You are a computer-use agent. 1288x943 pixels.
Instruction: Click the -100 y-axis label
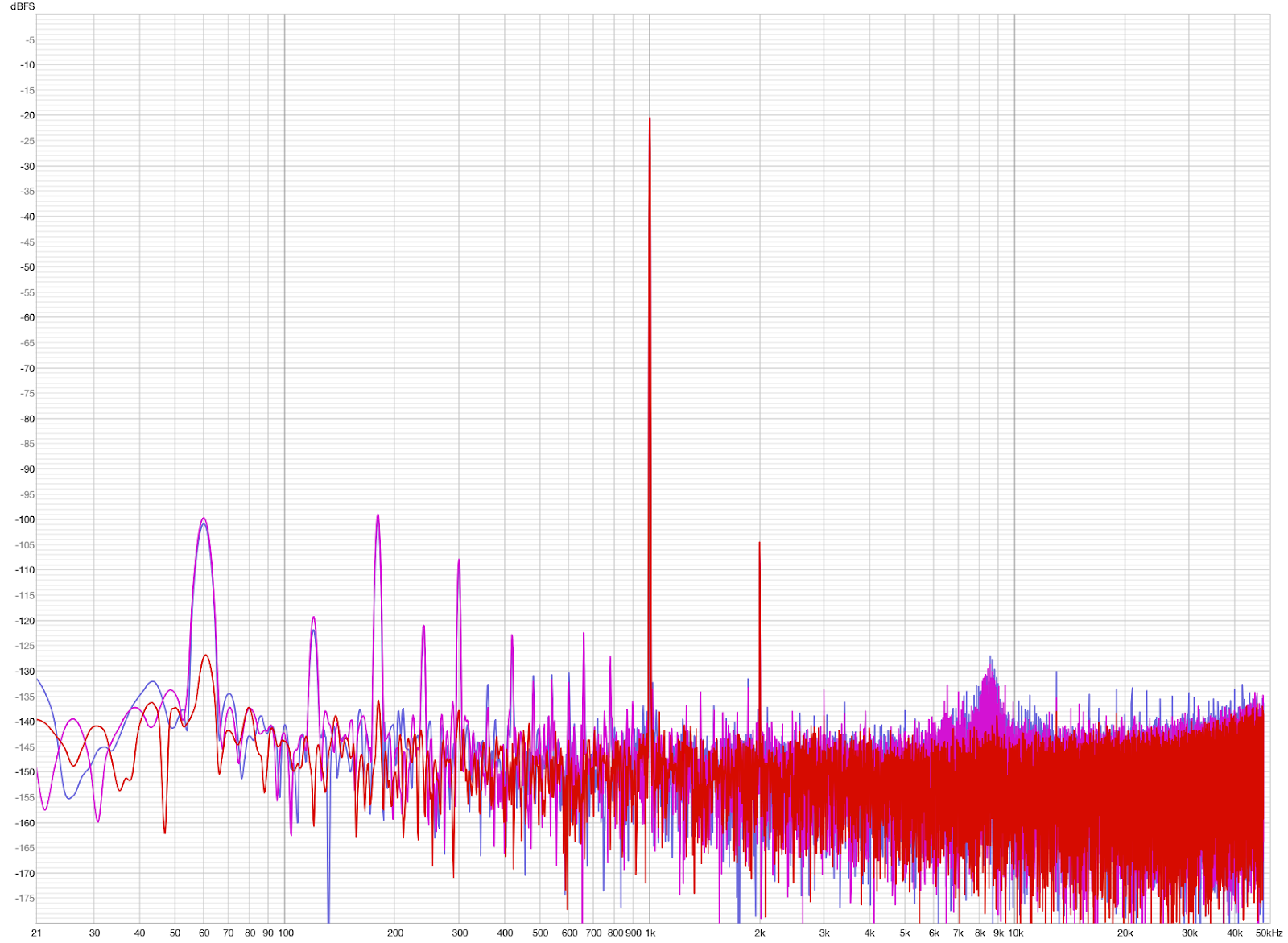[x=26, y=519]
